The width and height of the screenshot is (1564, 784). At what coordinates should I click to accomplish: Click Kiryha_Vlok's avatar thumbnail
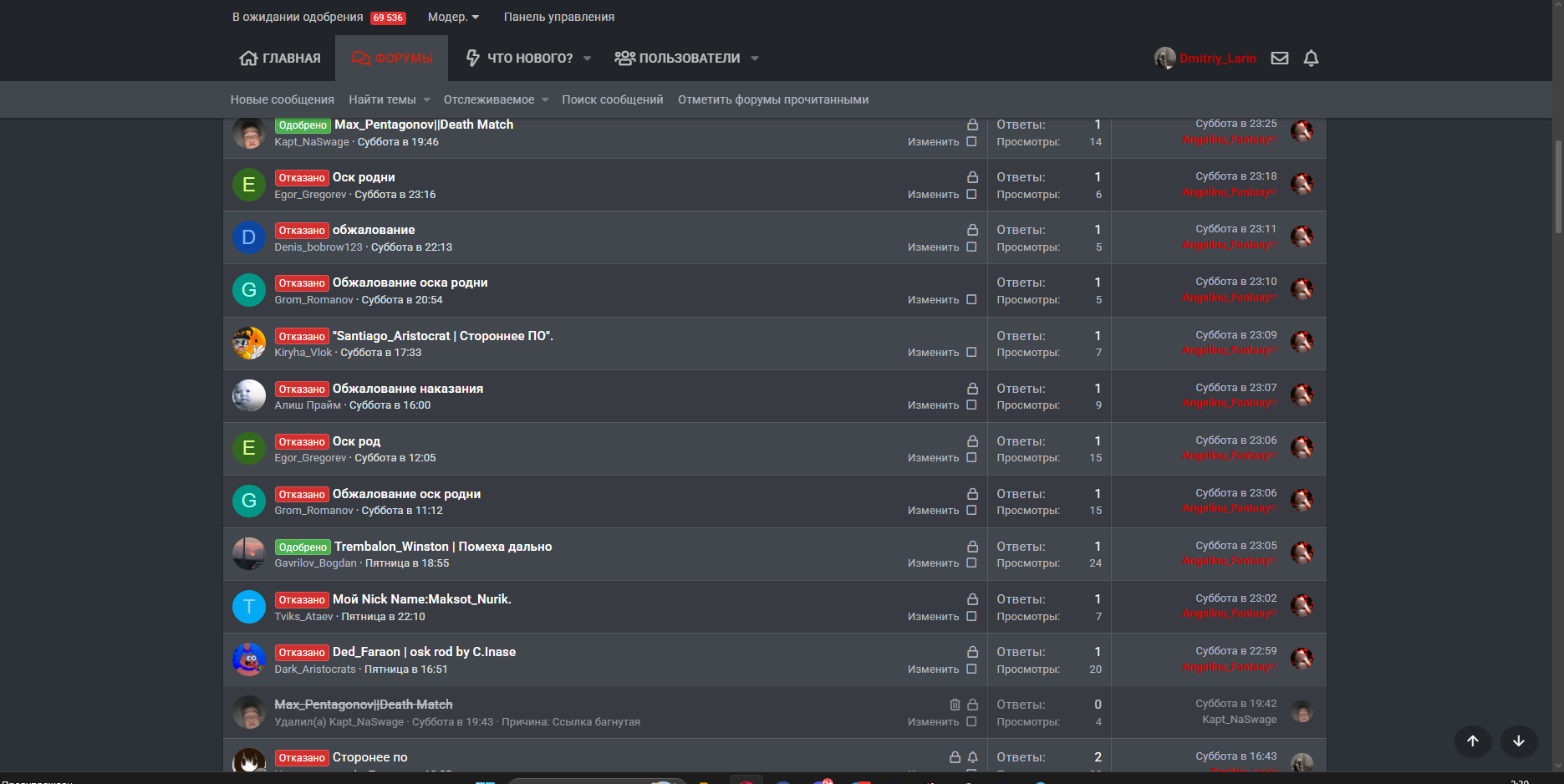tap(248, 344)
